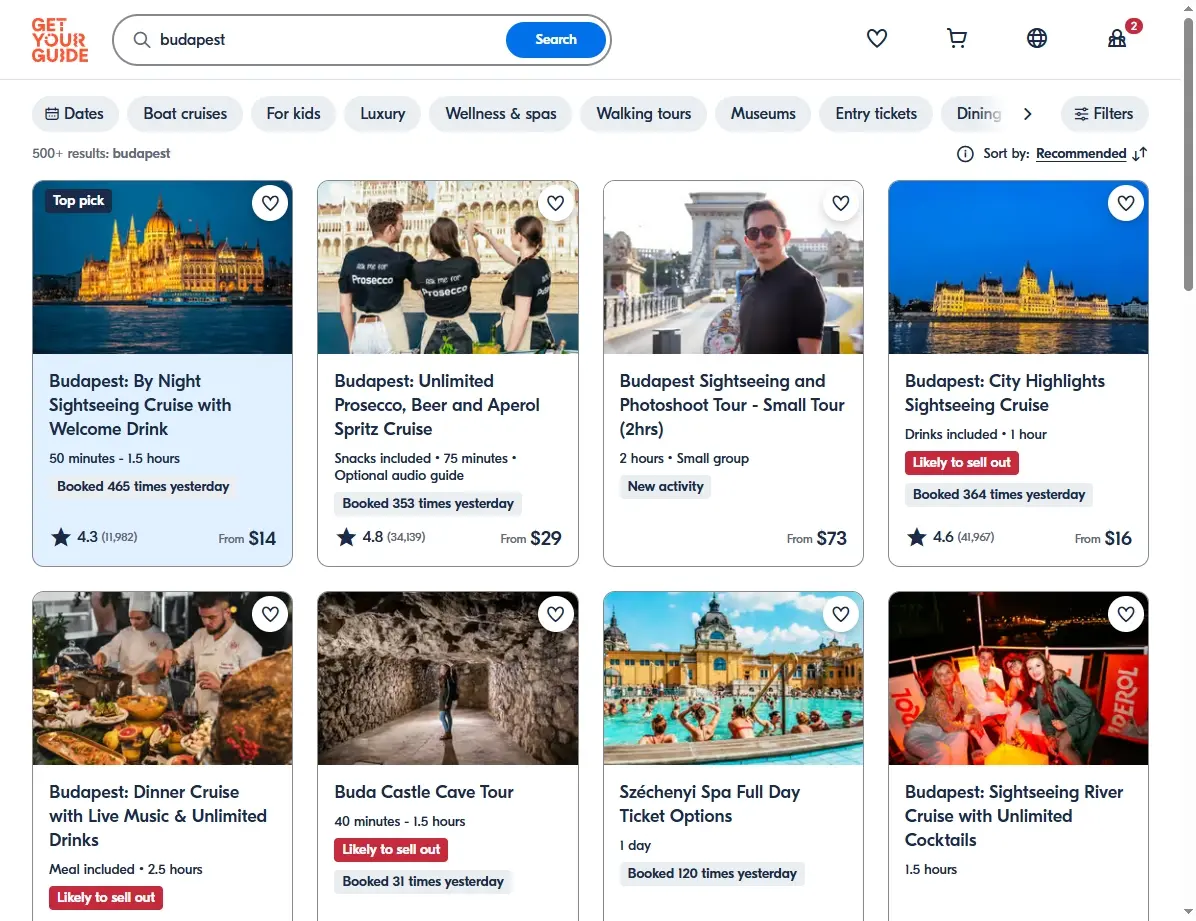Click 'Booked 31 times yesterday' label
This screenshot has height=921, width=1196.
click(423, 881)
